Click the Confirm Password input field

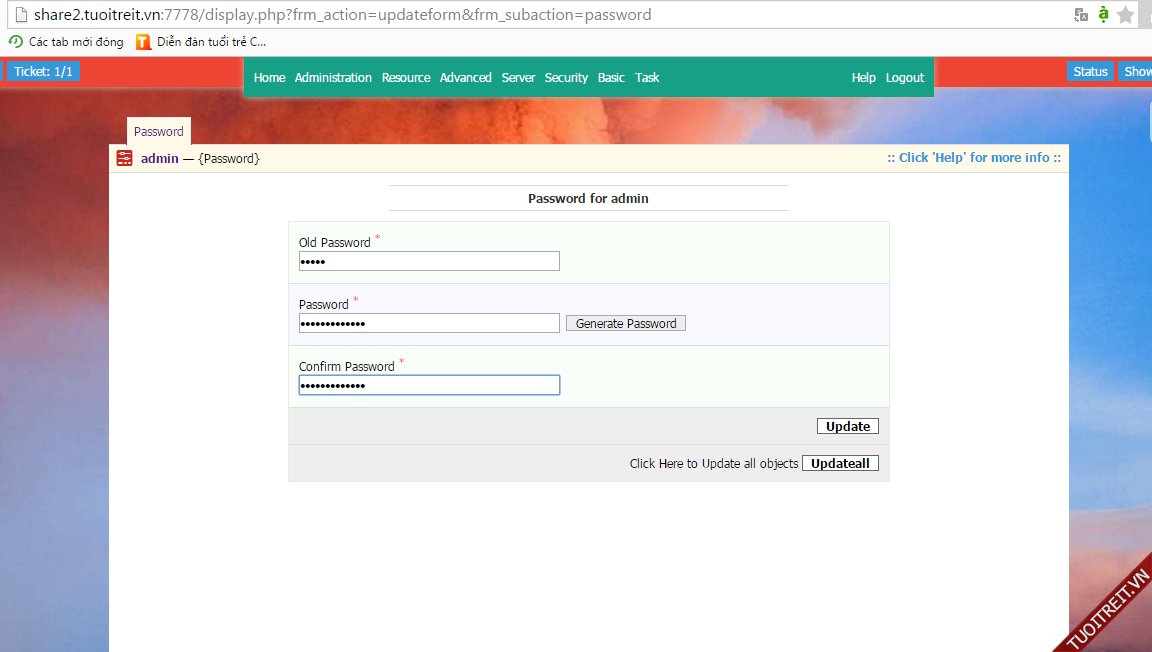coord(429,386)
